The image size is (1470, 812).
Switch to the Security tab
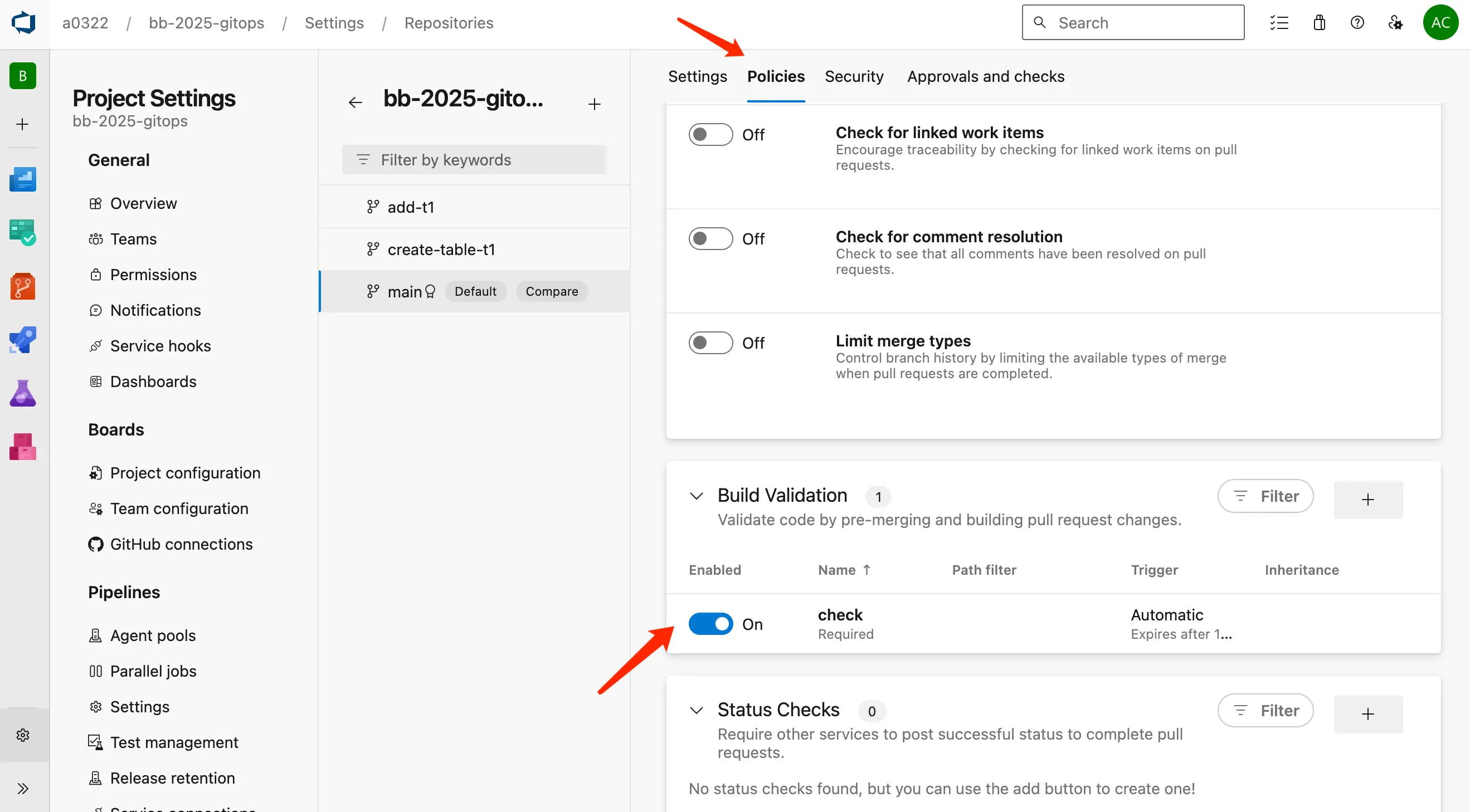[x=854, y=76]
